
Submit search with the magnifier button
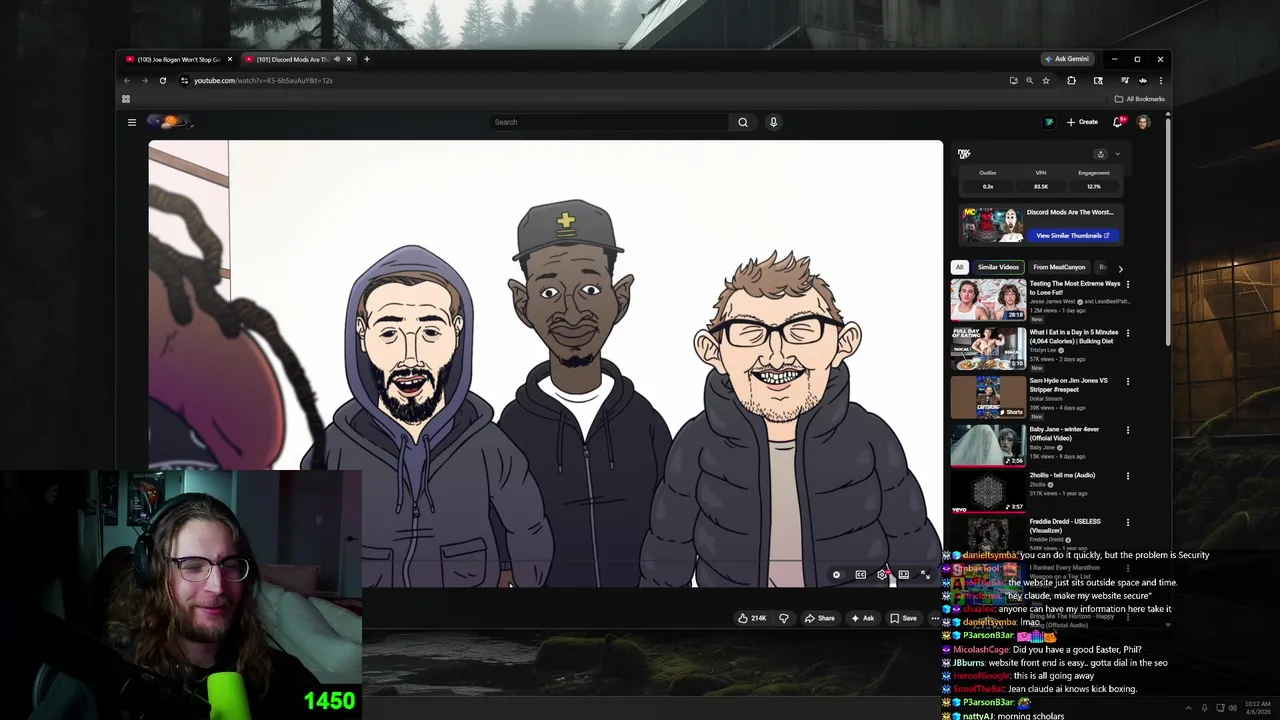[x=743, y=122]
